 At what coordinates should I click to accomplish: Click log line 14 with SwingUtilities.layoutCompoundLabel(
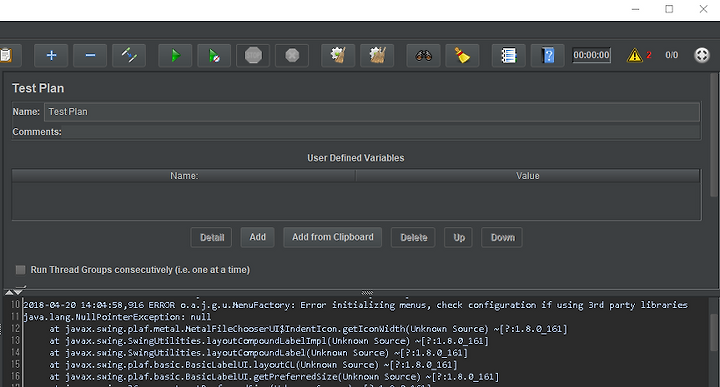[259, 353]
